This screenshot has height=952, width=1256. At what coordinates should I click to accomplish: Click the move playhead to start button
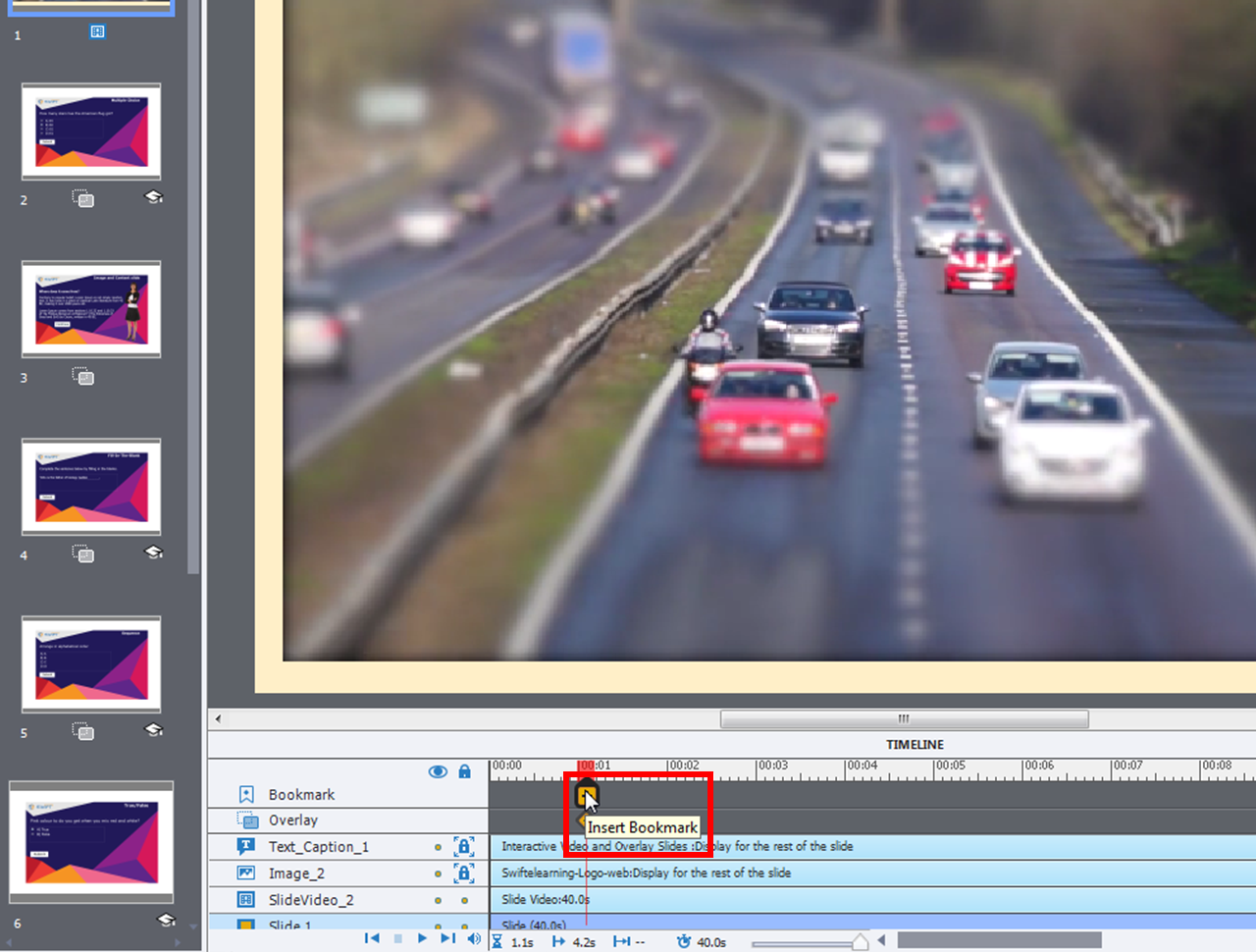[x=372, y=938]
